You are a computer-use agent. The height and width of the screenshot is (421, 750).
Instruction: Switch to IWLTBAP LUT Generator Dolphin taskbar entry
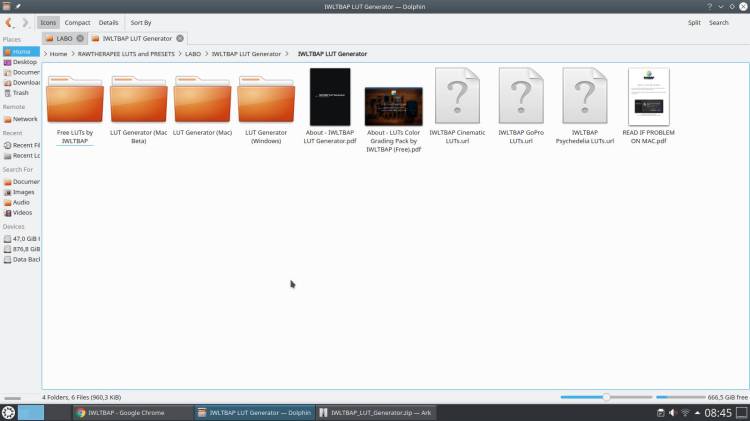click(x=254, y=412)
